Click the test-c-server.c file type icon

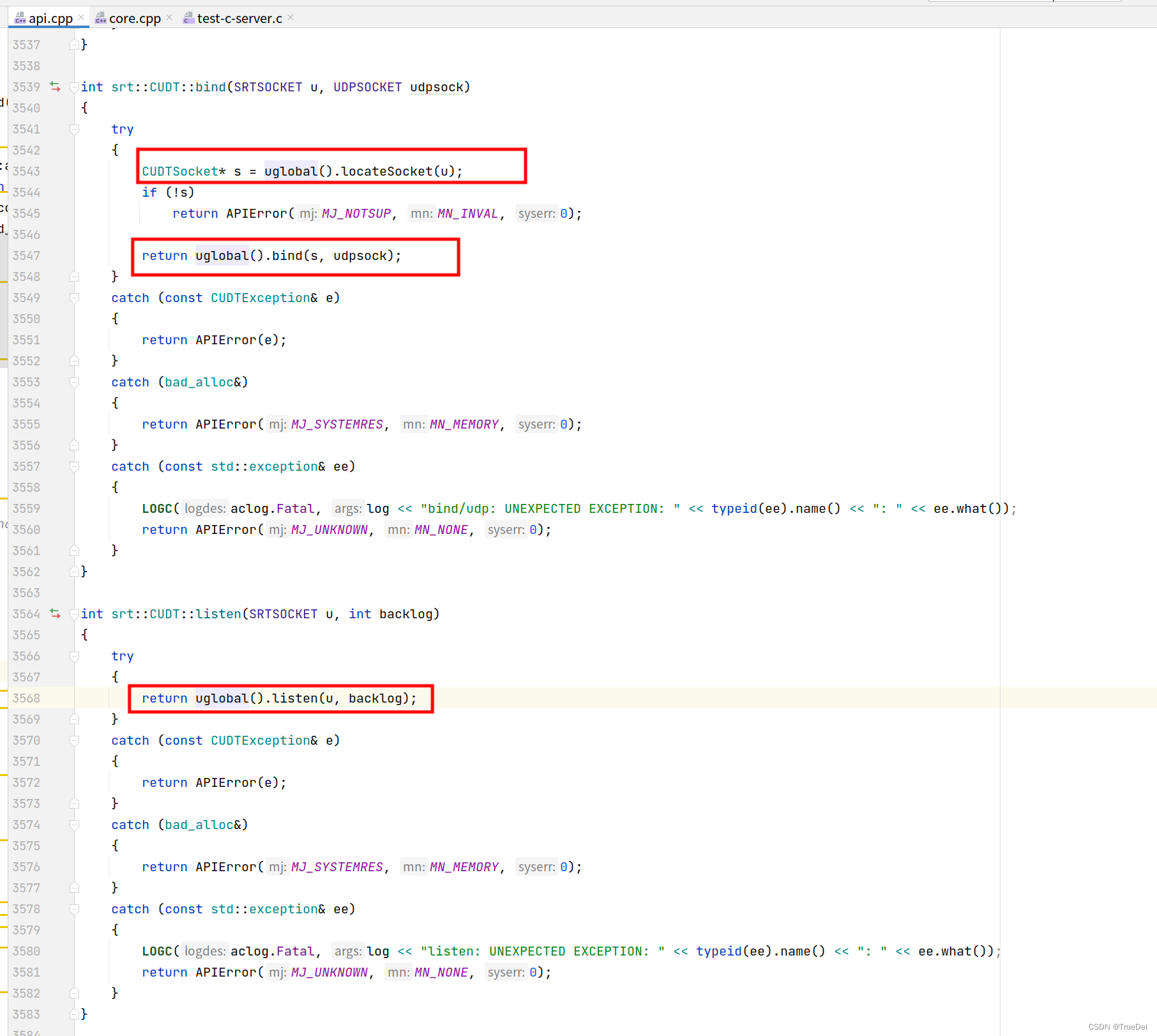(x=188, y=18)
